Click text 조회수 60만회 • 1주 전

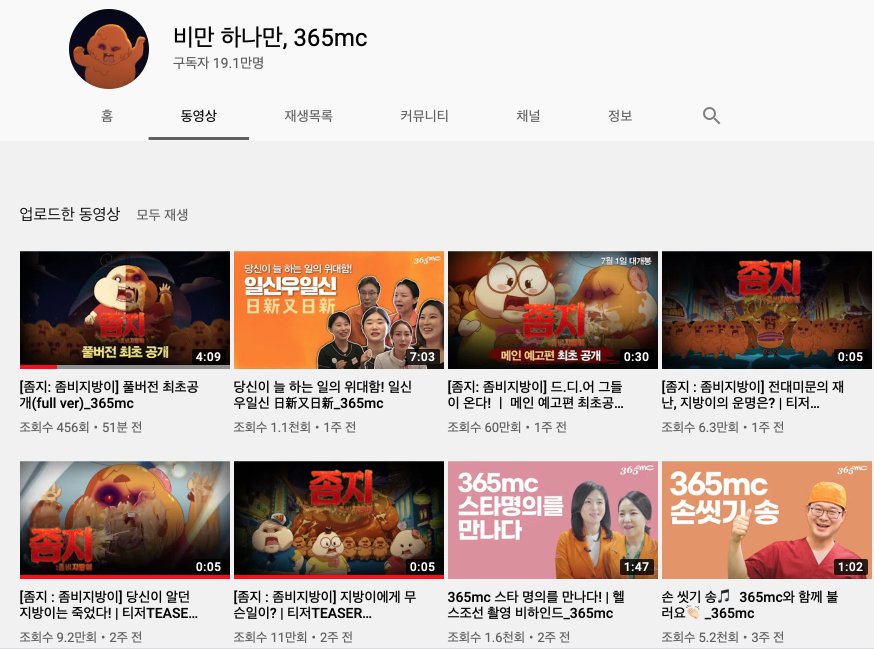click(507, 428)
